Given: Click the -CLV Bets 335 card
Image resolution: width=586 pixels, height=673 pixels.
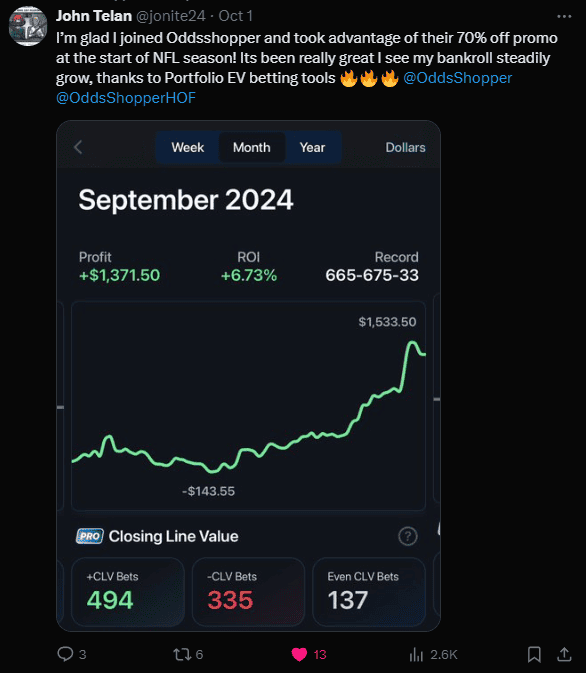Looking at the screenshot, I should coord(248,592).
